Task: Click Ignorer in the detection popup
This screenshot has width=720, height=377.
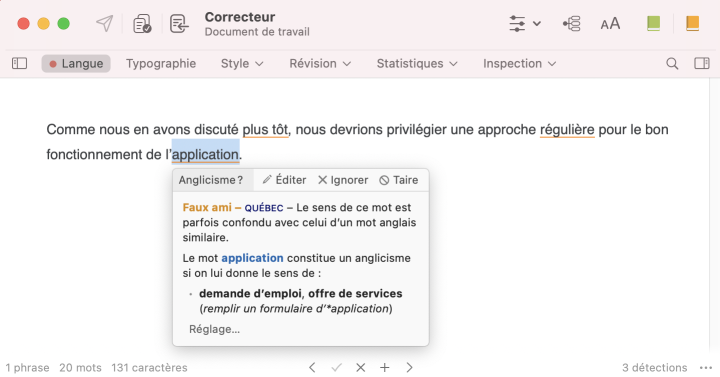Action: (x=343, y=180)
